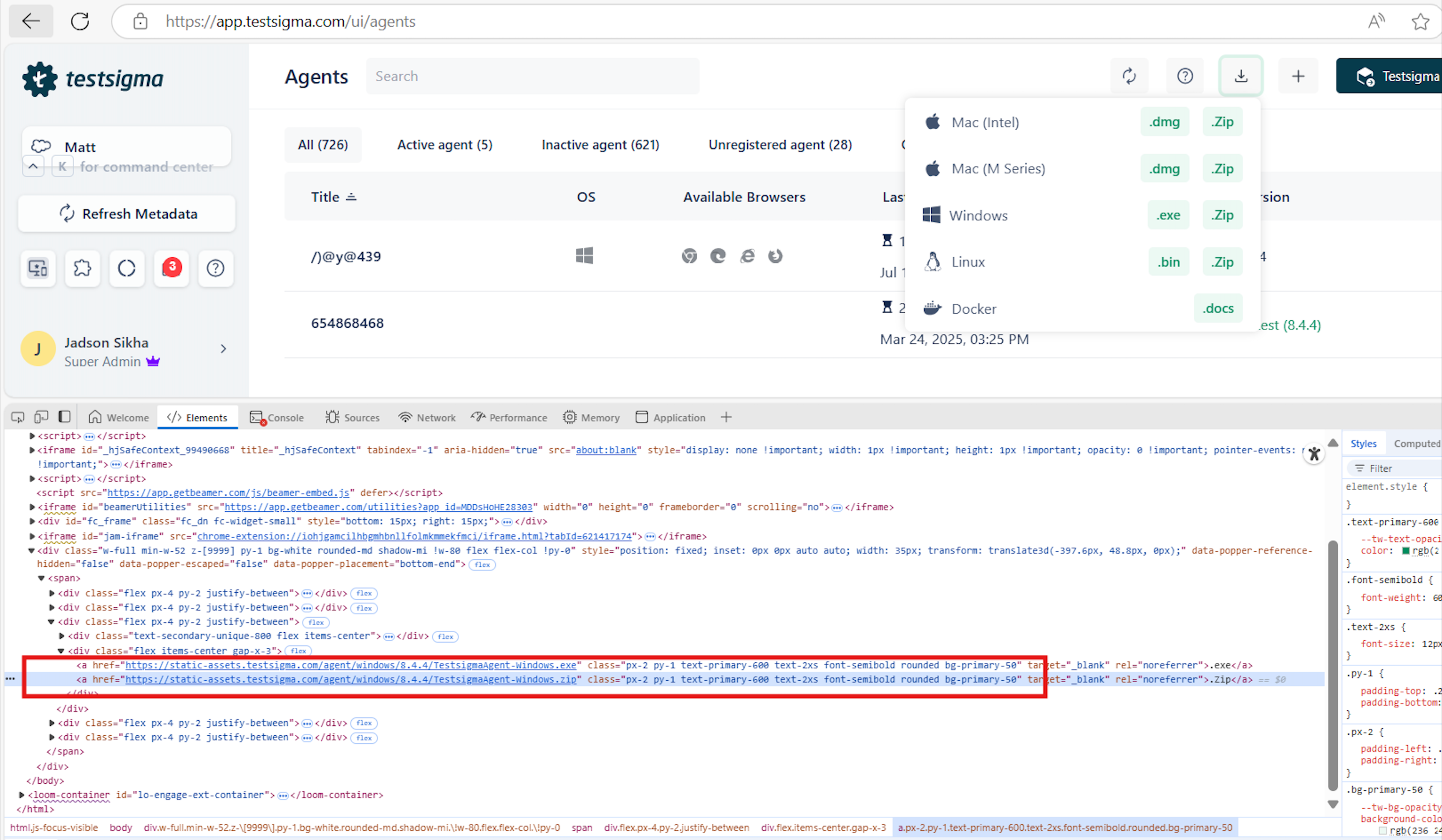The width and height of the screenshot is (1442, 840).
Task: Select the DevTools inspect element picker icon
Action: 18,417
